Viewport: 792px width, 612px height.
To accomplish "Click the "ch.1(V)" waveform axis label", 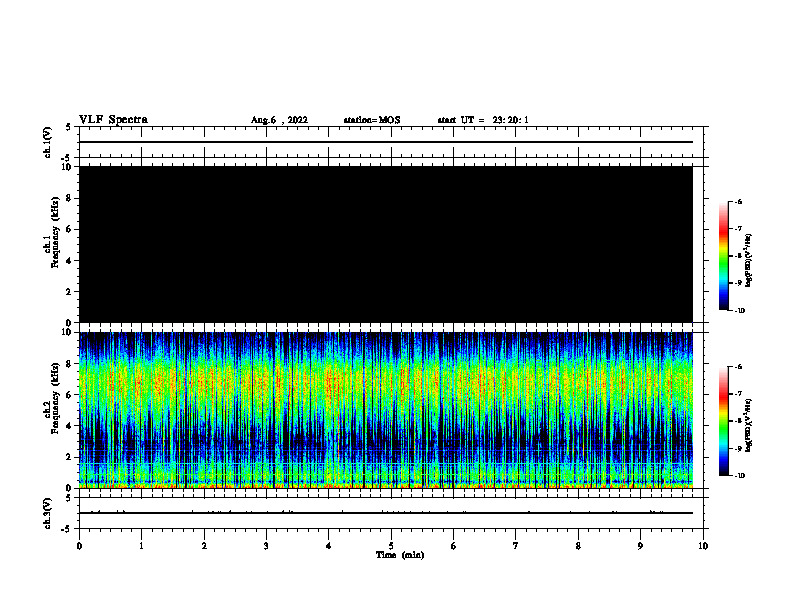I will pyautogui.click(x=47, y=142).
